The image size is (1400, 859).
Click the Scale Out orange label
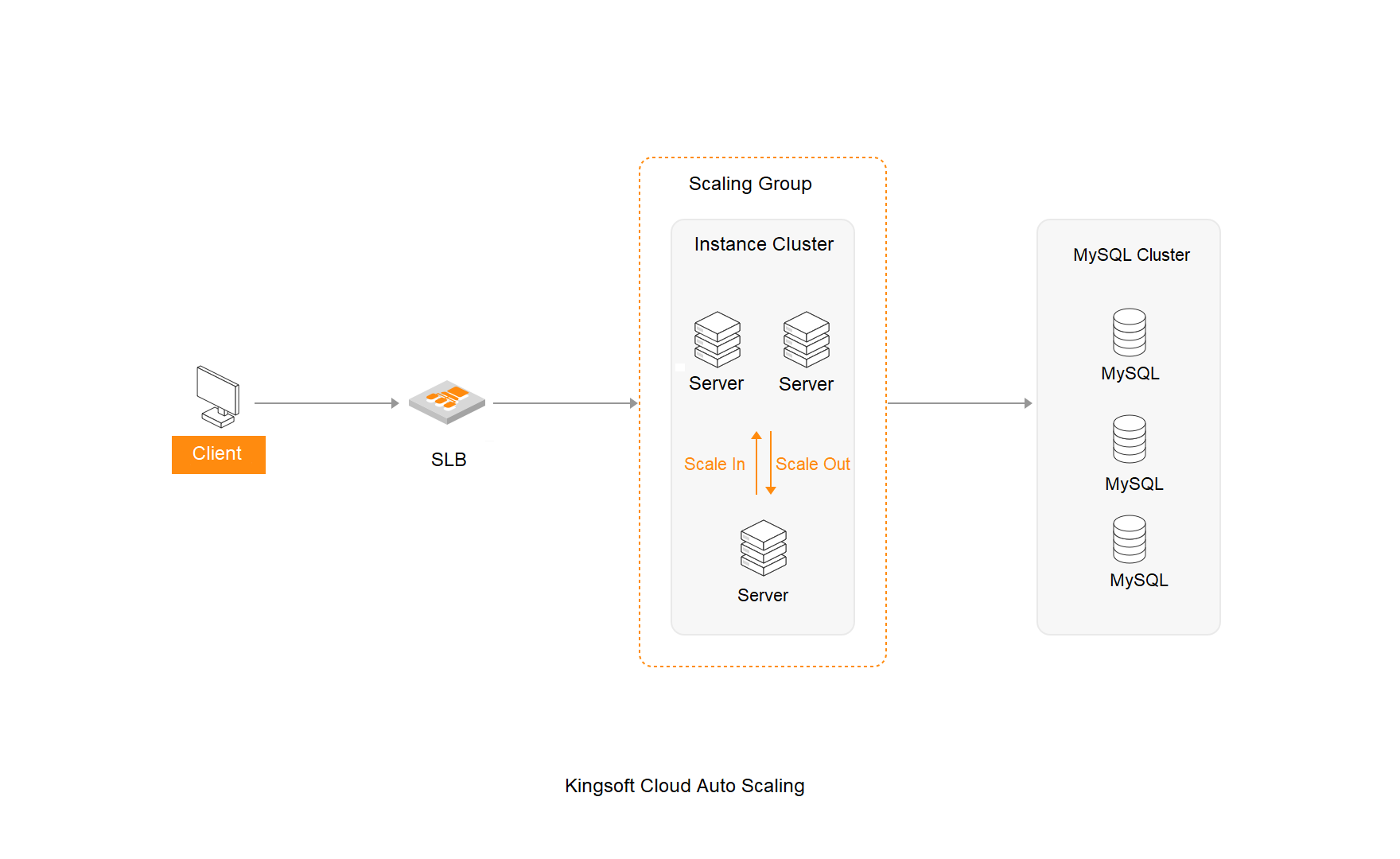pos(813,464)
